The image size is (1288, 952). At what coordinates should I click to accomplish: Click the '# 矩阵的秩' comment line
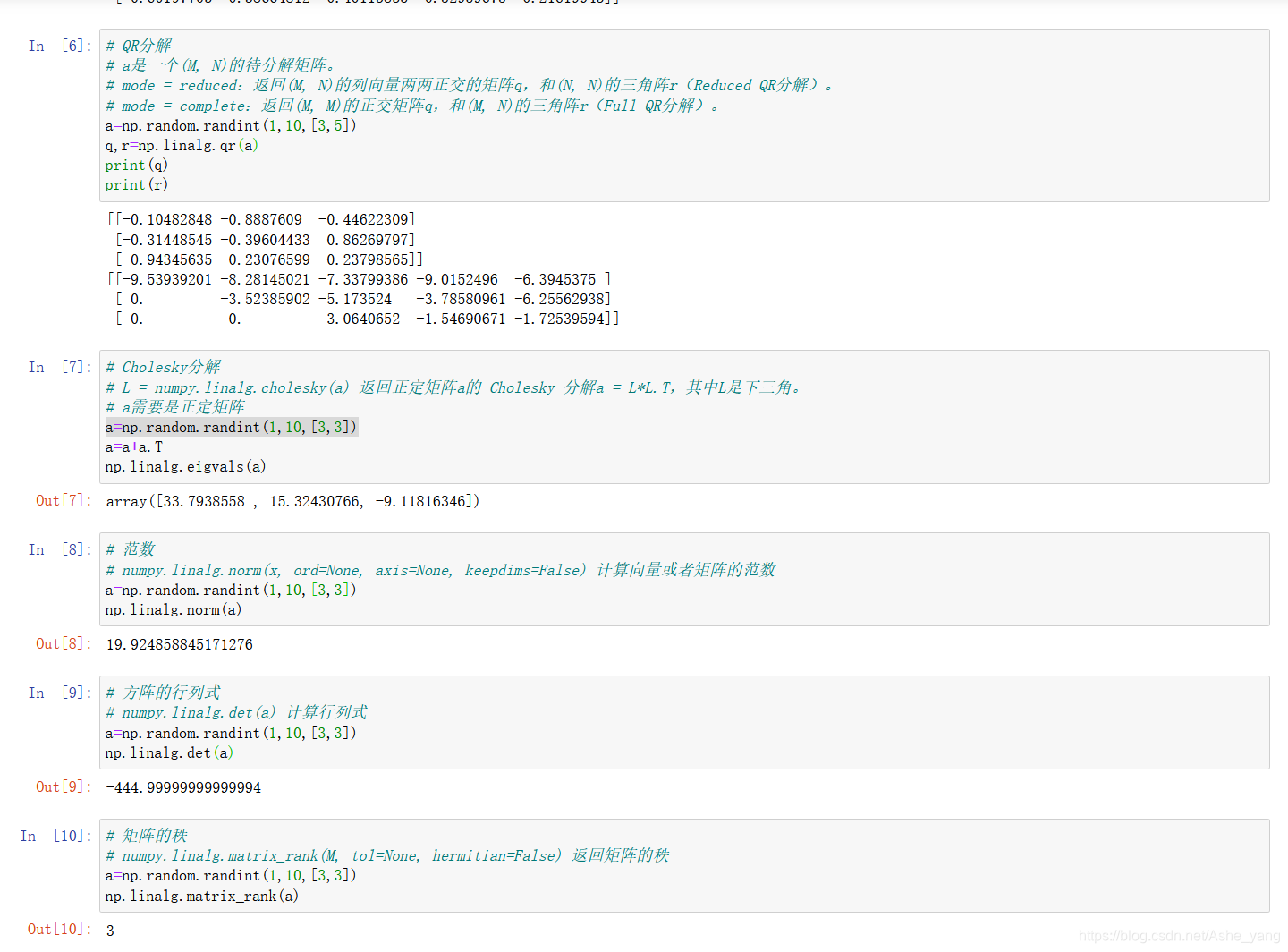(147, 835)
